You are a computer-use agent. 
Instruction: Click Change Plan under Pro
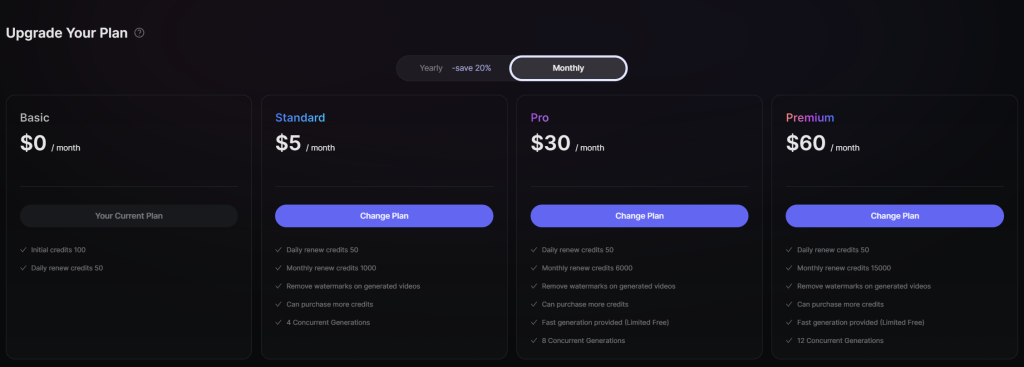pos(639,216)
